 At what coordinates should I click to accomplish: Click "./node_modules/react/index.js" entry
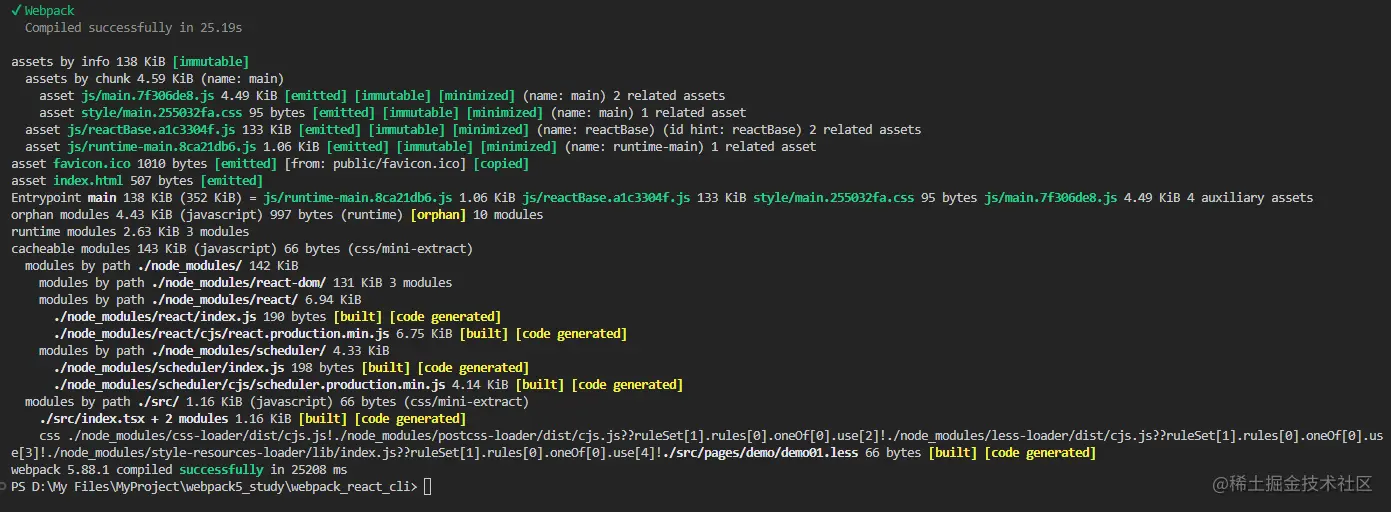pyautogui.click(x=154, y=316)
